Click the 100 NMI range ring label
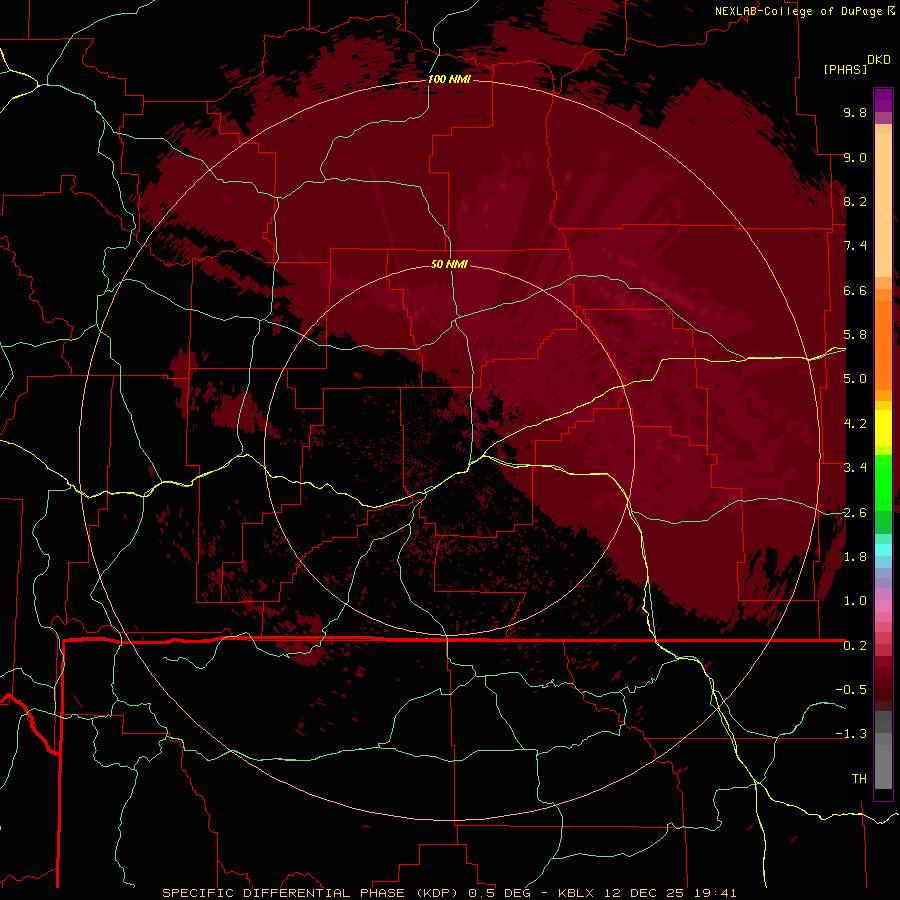The image size is (900, 900). [x=449, y=79]
